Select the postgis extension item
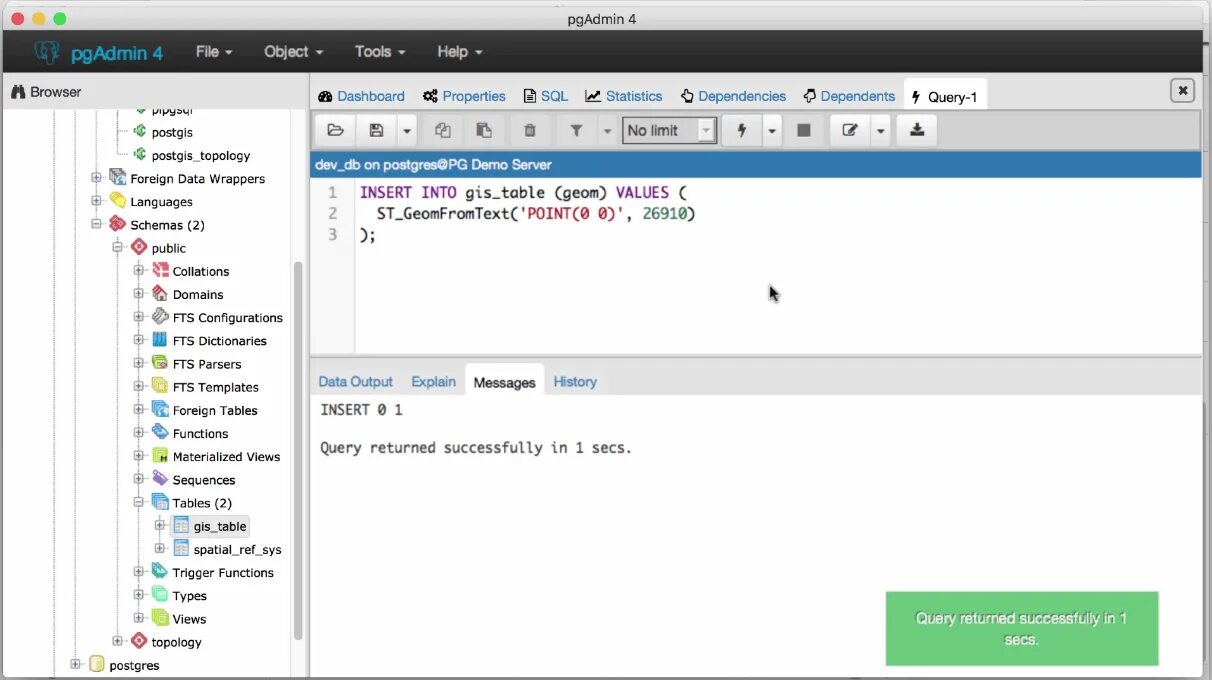 pyautogui.click(x=172, y=132)
